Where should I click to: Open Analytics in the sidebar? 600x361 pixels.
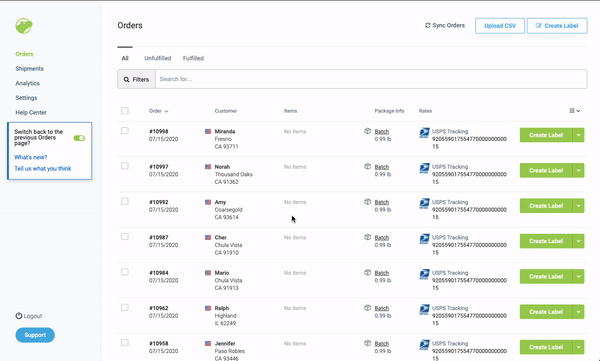point(28,83)
